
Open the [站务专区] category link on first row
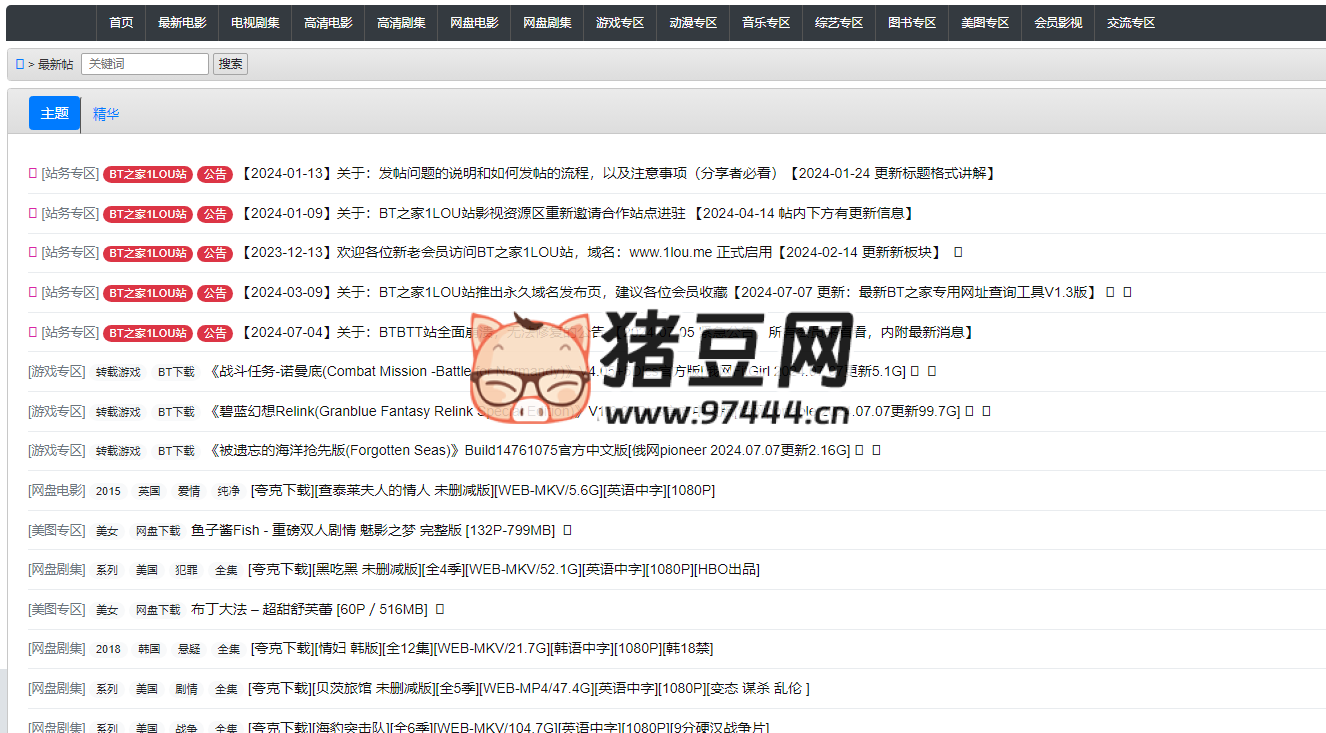tap(70, 173)
